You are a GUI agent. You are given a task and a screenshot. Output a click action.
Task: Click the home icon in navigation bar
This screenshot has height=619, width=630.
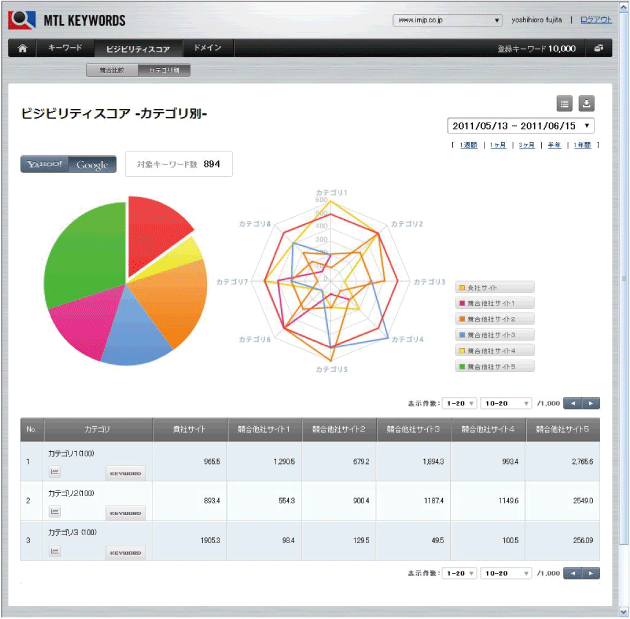point(22,48)
